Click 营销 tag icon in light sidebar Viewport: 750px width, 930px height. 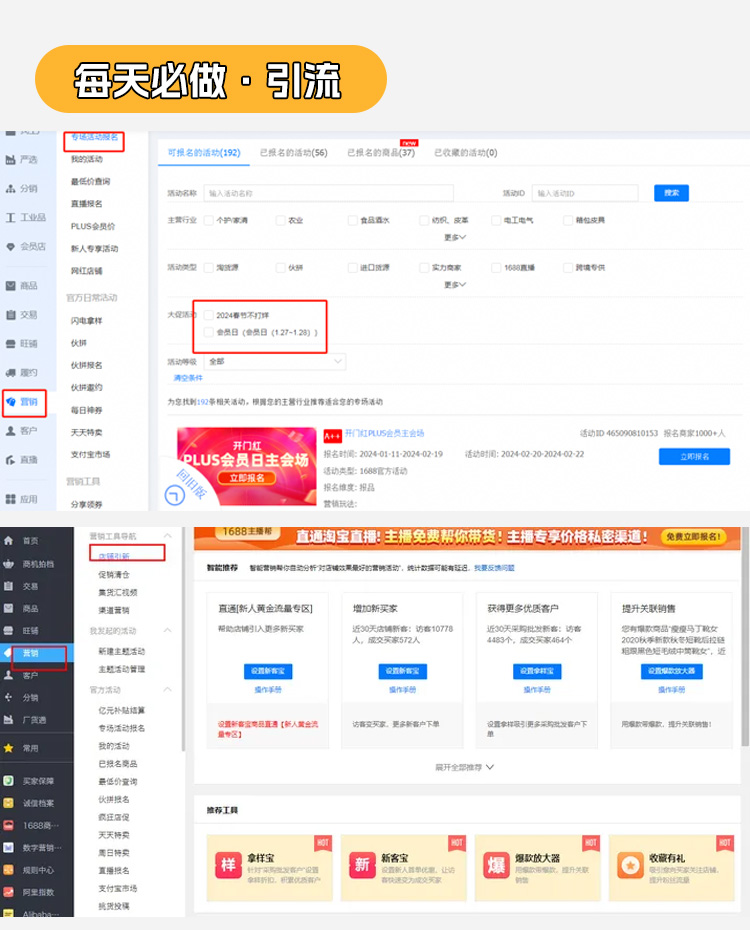pos(10,402)
